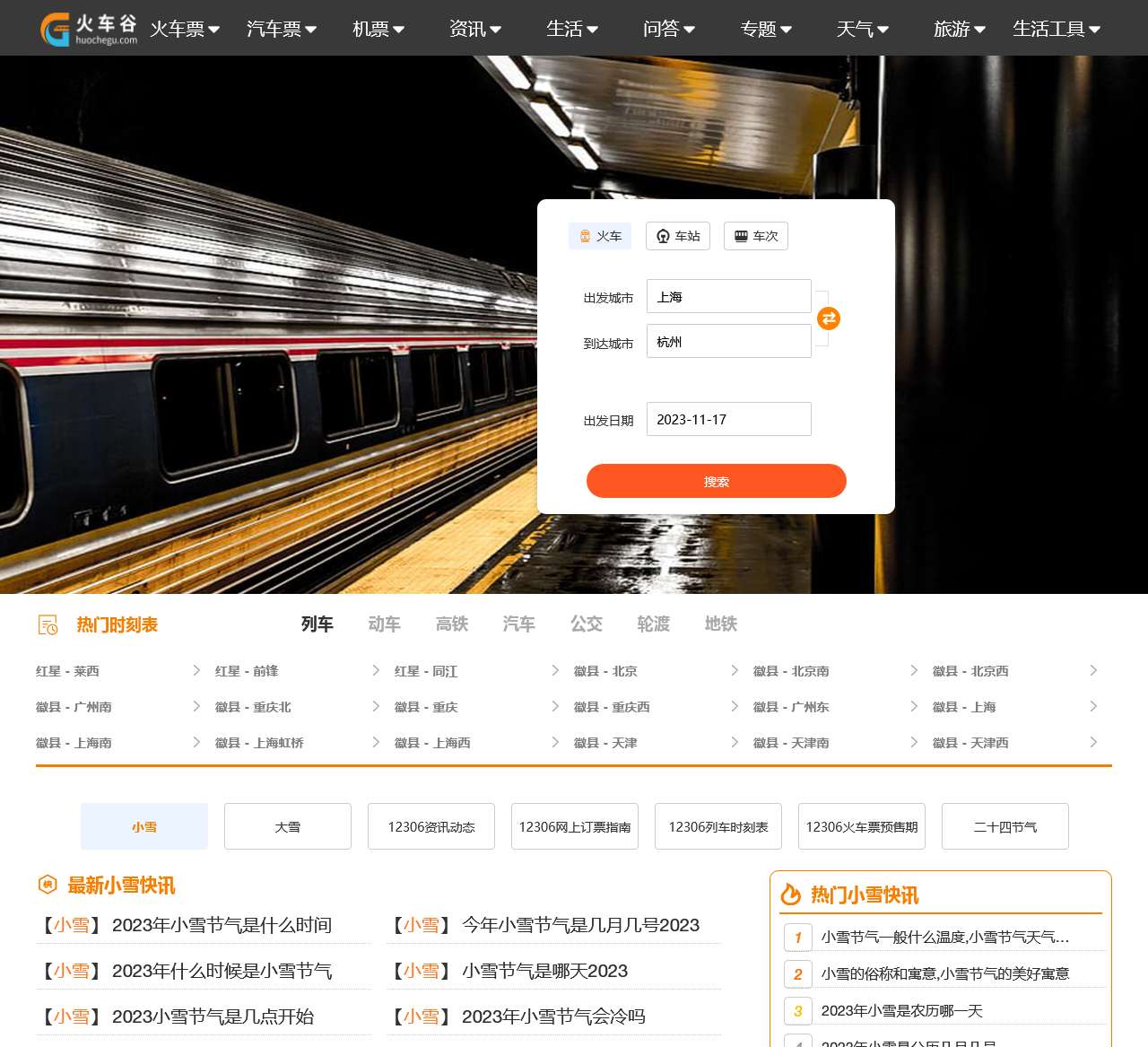This screenshot has height=1047, width=1148.
Task: Click the 热门时刻表 clock icon
Action: [x=48, y=624]
